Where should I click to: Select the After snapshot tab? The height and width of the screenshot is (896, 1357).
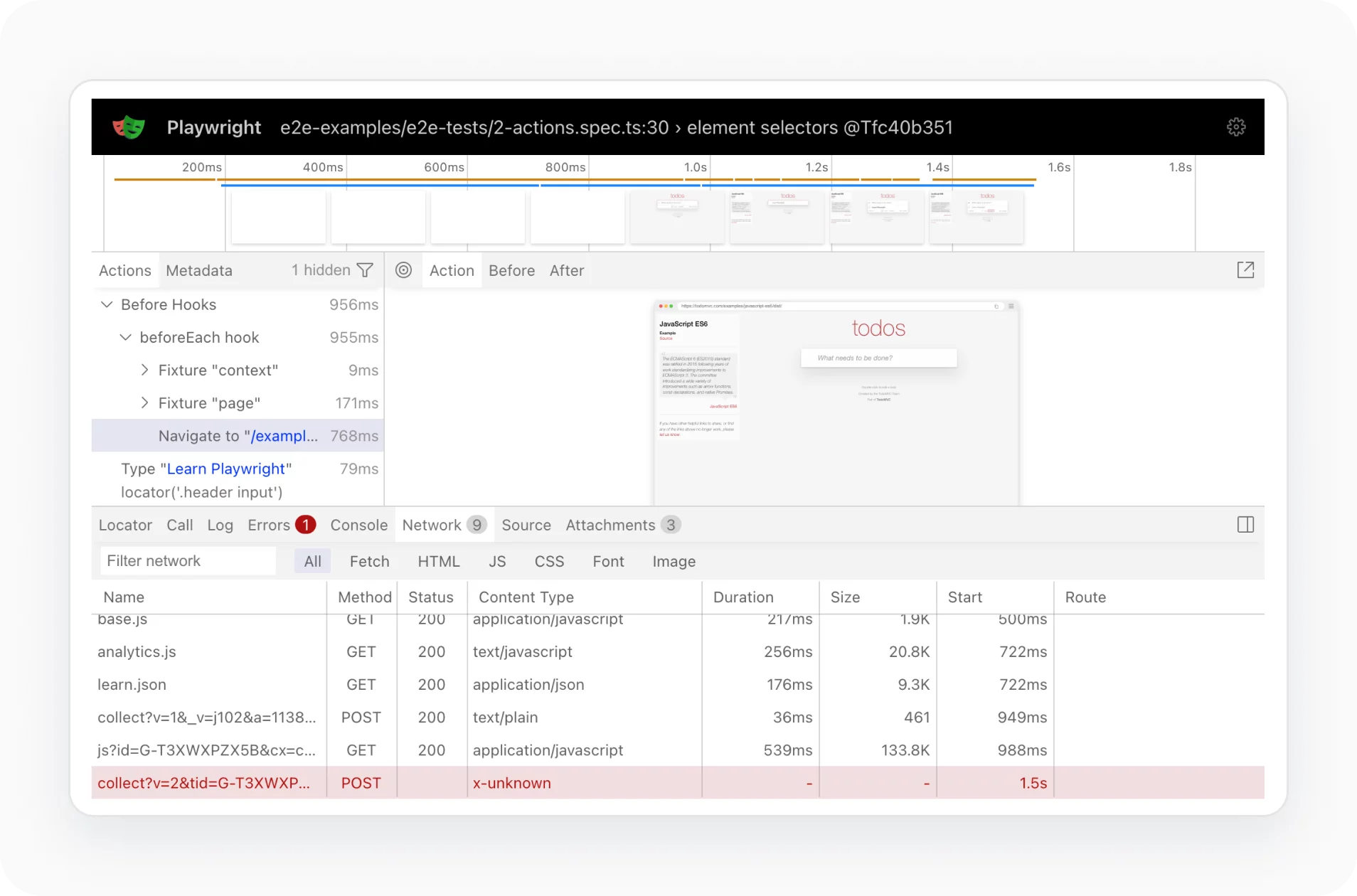point(567,270)
